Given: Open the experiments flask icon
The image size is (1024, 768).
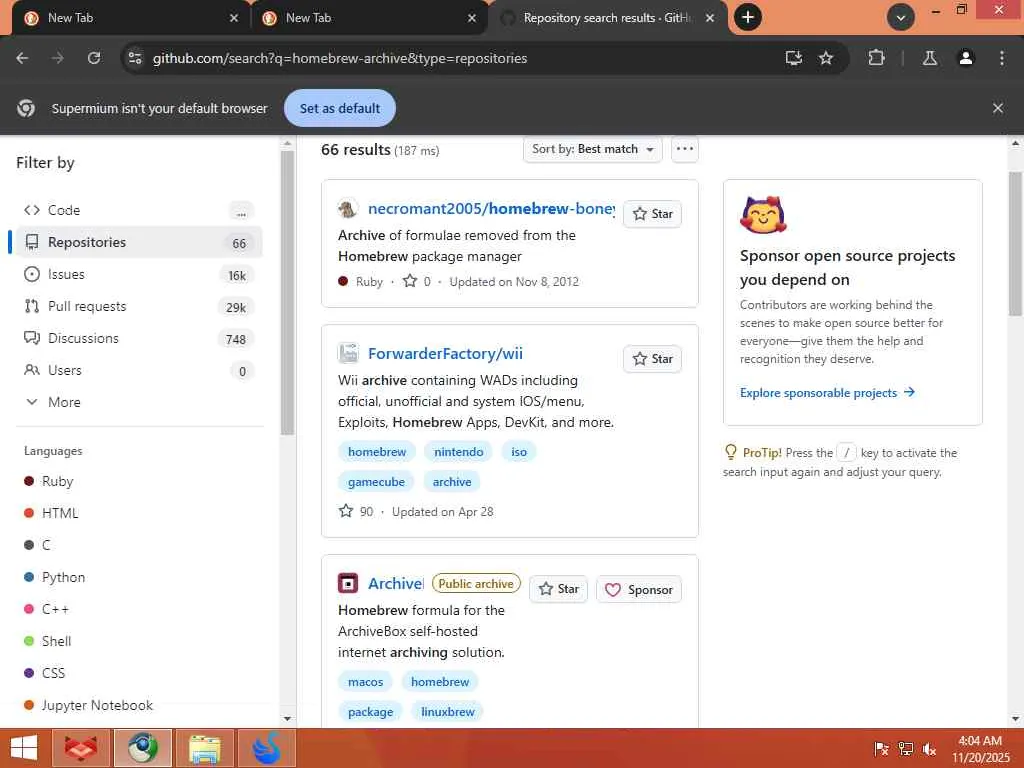Looking at the screenshot, I should (930, 58).
